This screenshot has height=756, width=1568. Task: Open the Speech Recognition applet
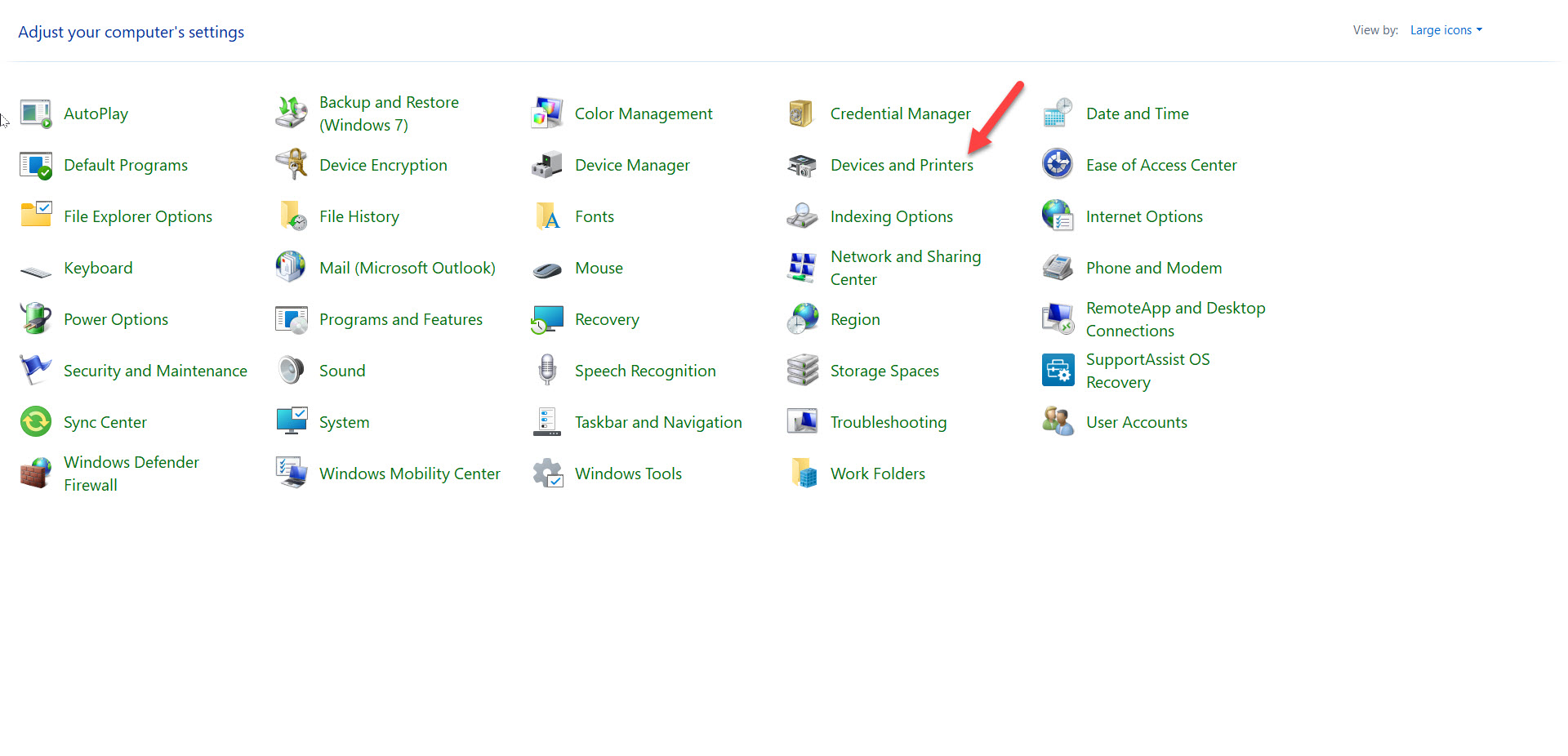[645, 371]
